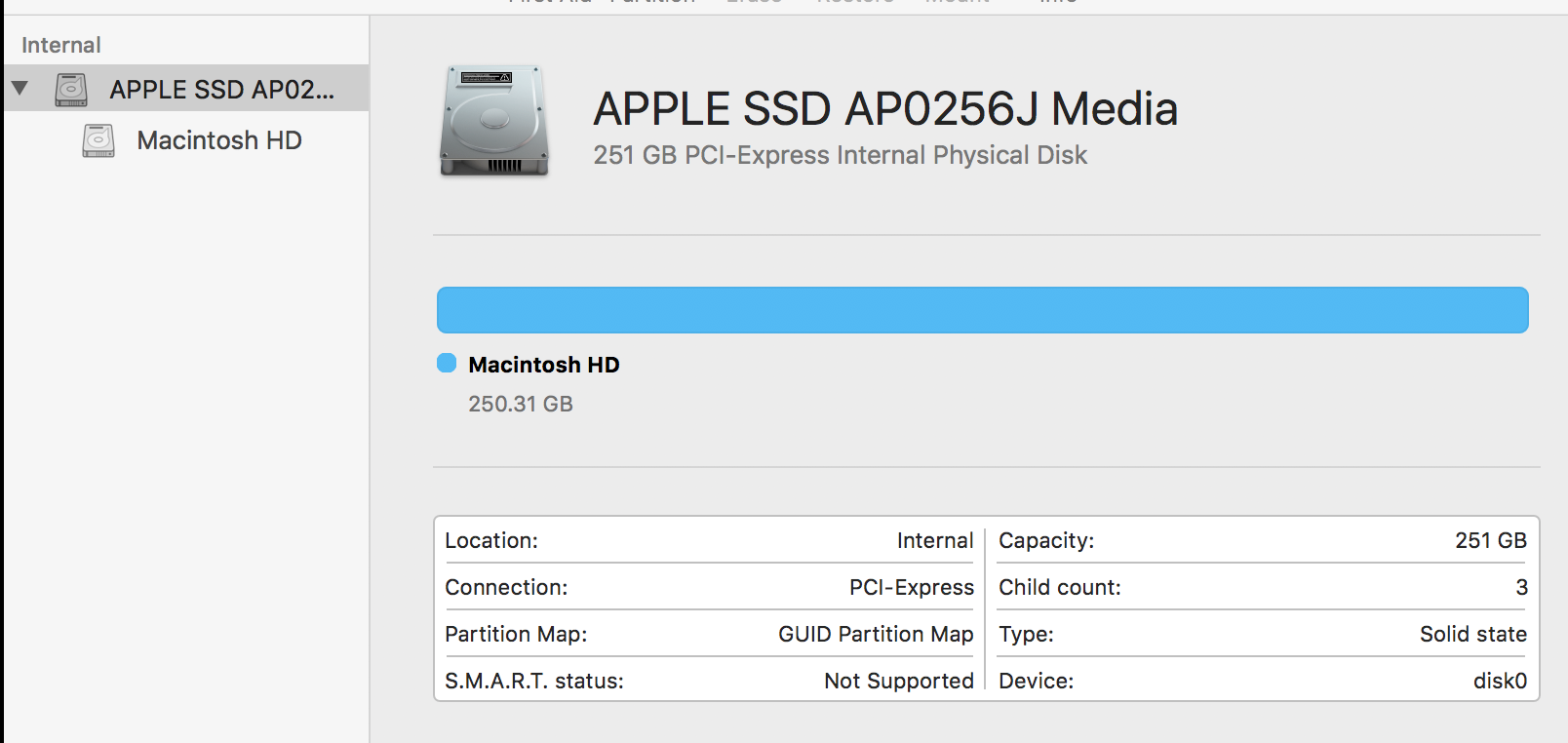Click the Type: label
Viewport: 1568px width, 743px height.
pyautogui.click(x=1026, y=634)
